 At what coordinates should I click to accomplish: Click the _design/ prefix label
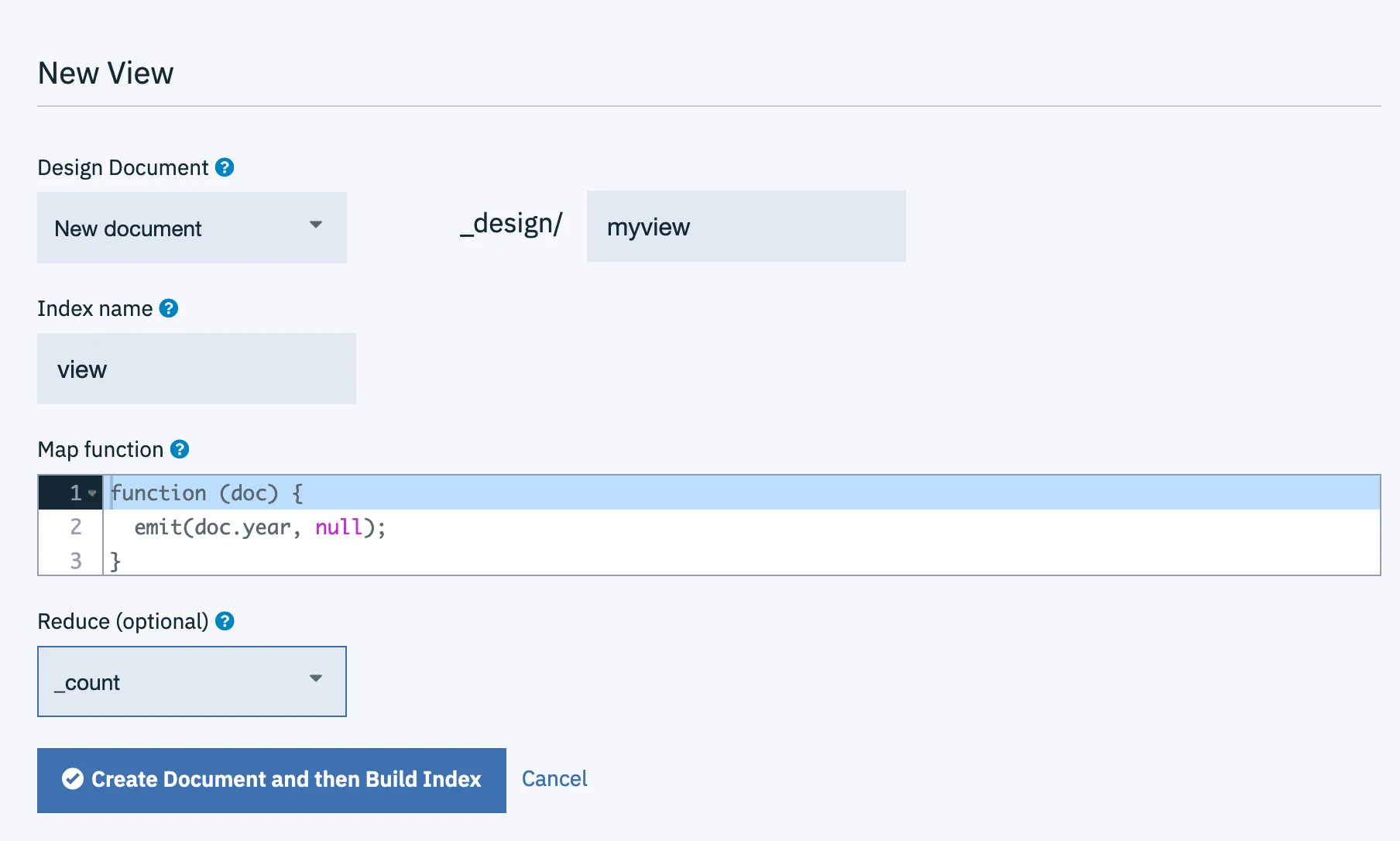pos(511,224)
